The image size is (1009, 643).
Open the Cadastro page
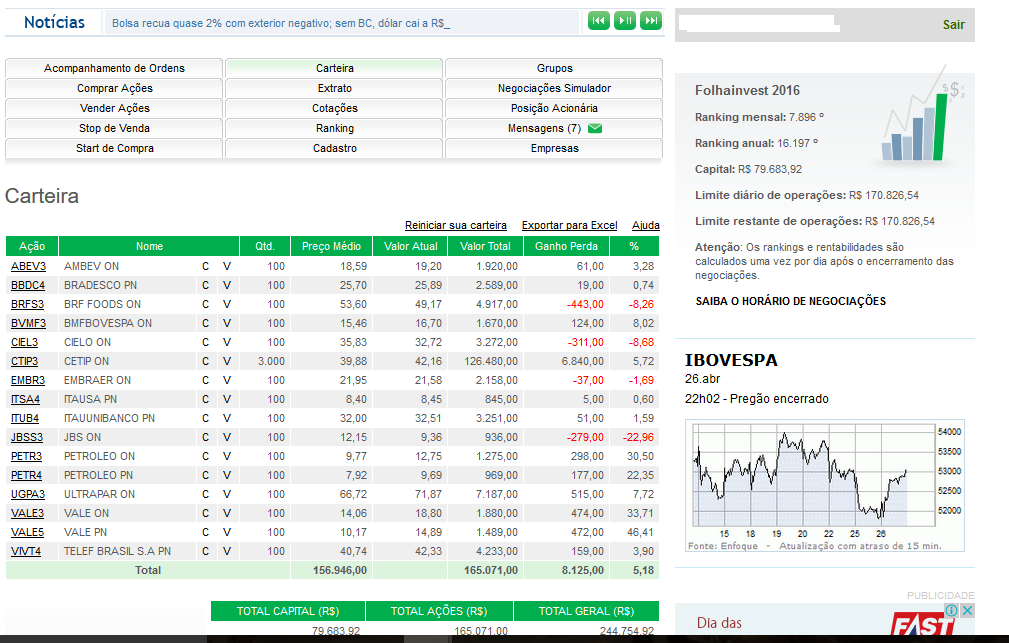[x=334, y=148]
